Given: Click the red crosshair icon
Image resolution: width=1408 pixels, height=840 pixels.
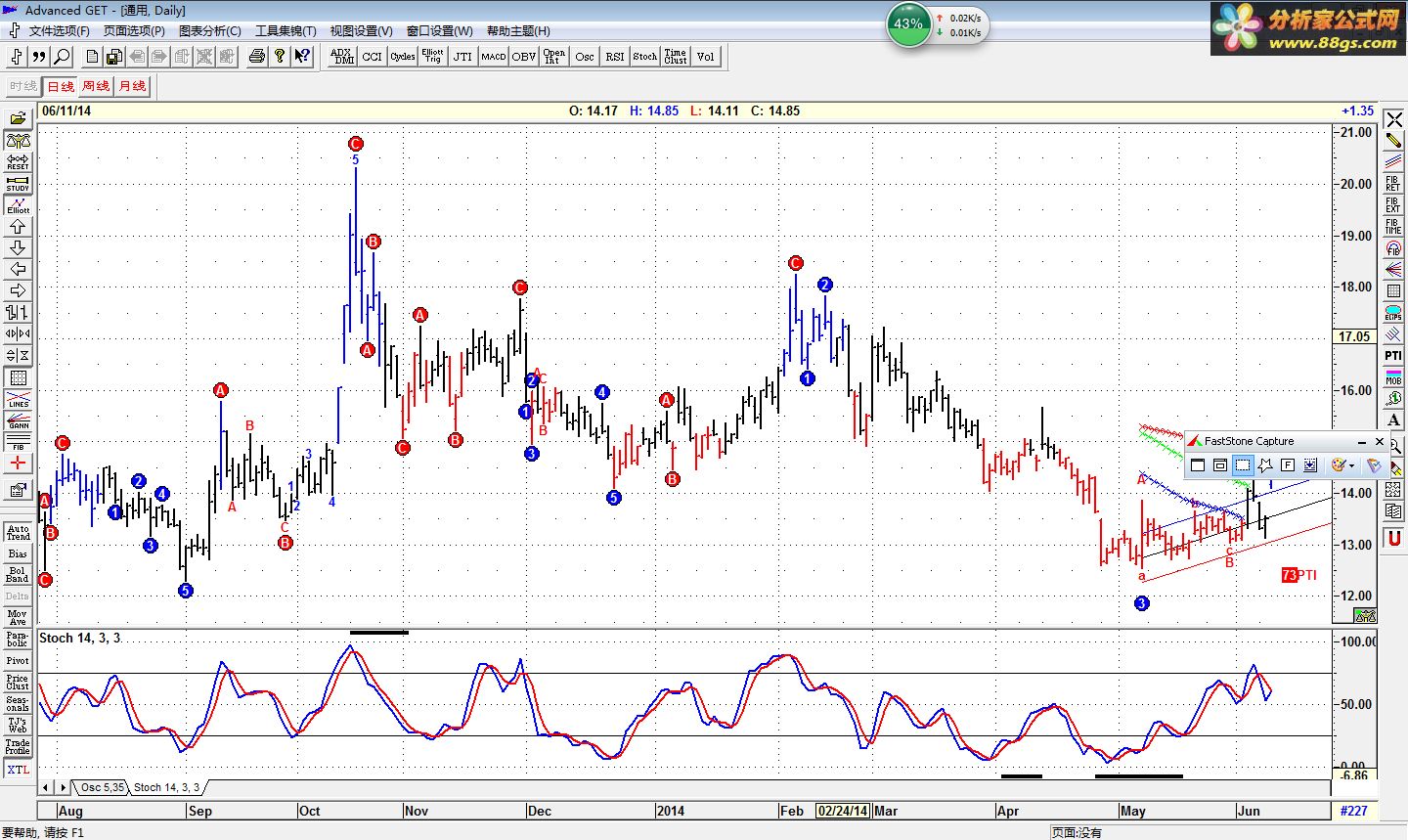Looking at the screenshot, I should coord(18,464).
